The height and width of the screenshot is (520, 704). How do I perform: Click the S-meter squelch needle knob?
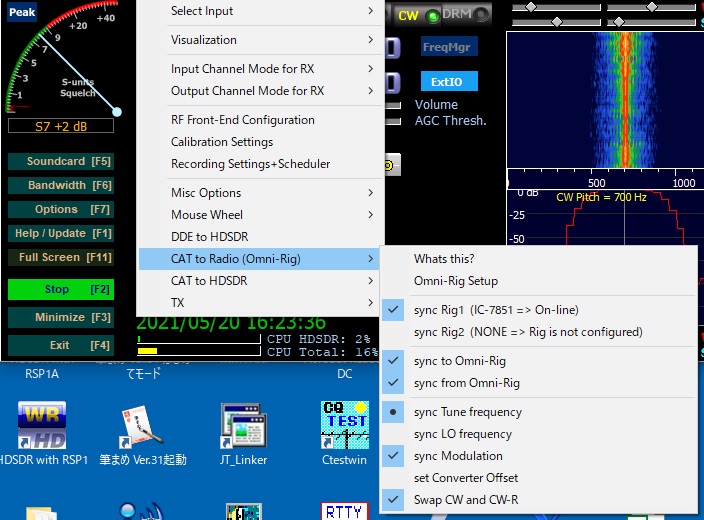click(117, 112)
